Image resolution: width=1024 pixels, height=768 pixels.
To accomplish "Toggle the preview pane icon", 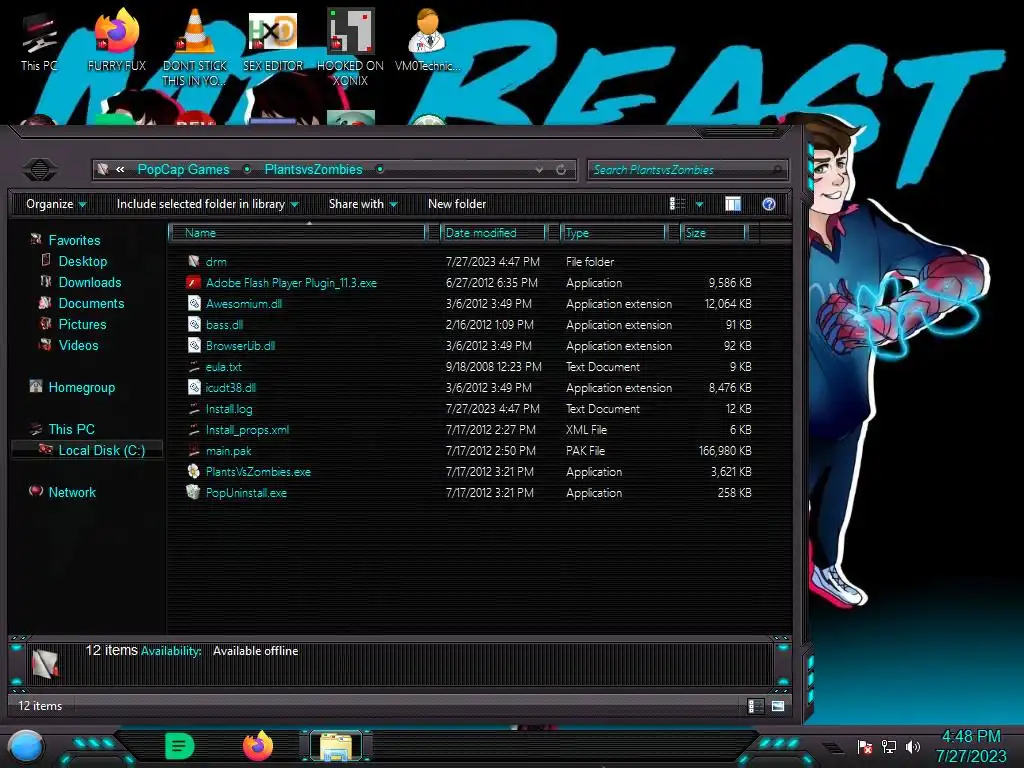I will [x=733, y=204].
